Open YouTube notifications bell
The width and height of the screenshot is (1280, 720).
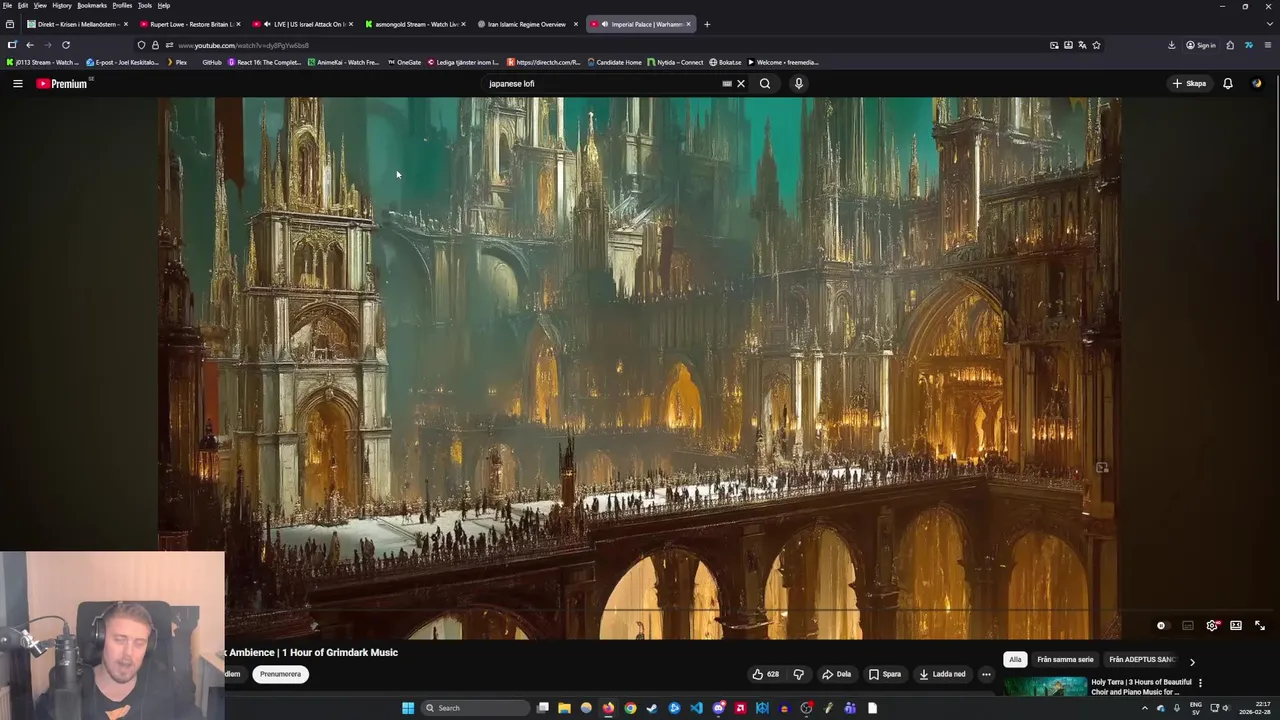[x=1228, y=84]
